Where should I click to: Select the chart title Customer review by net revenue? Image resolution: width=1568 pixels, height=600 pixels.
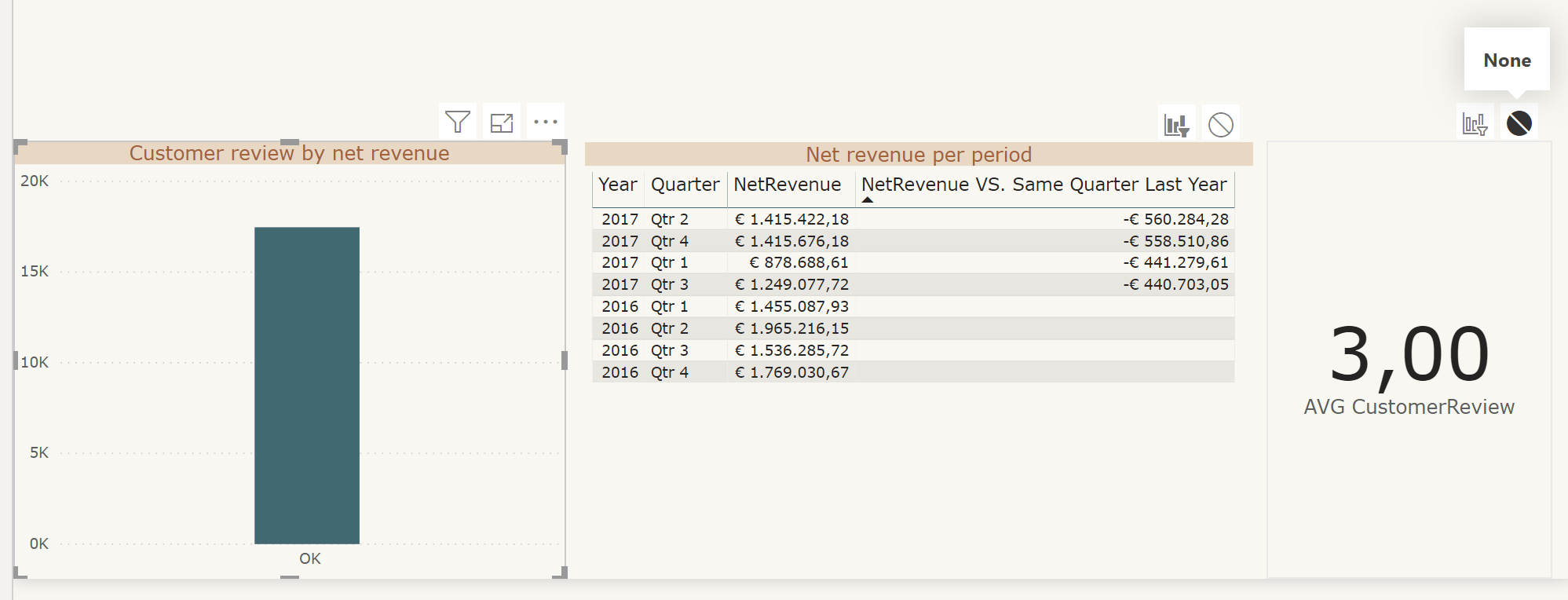[x=290, y=153]
